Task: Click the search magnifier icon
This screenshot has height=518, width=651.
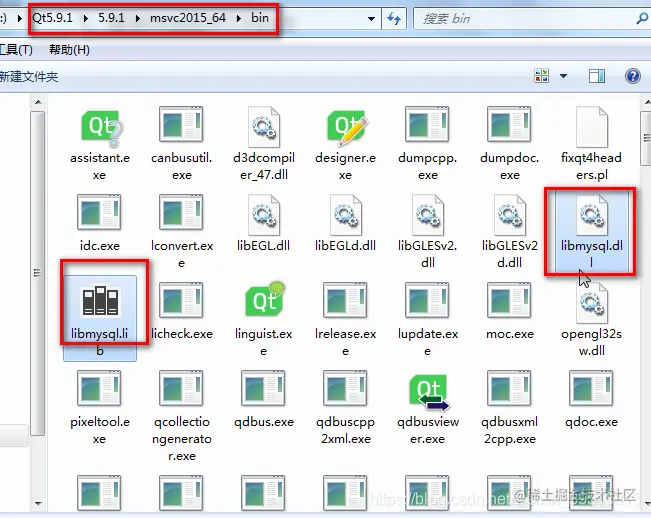Action: coord(642,18)
